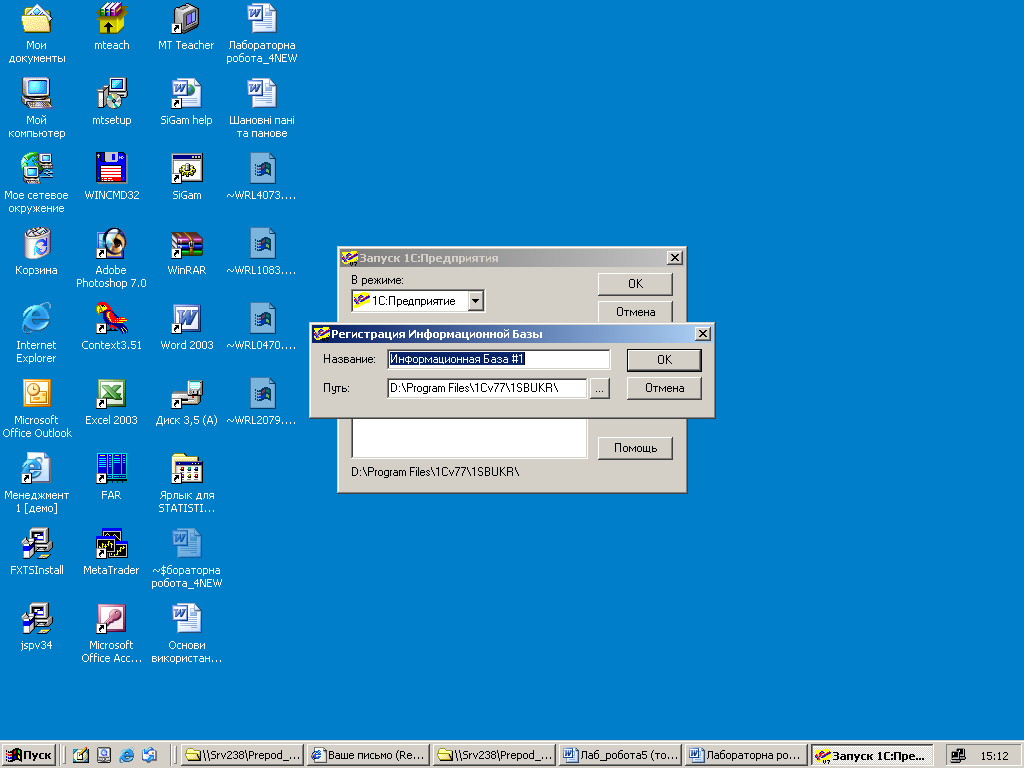1024x768 pixels.
Task: Launch Internet Explorer from quick launch
Action: point(127,755)
